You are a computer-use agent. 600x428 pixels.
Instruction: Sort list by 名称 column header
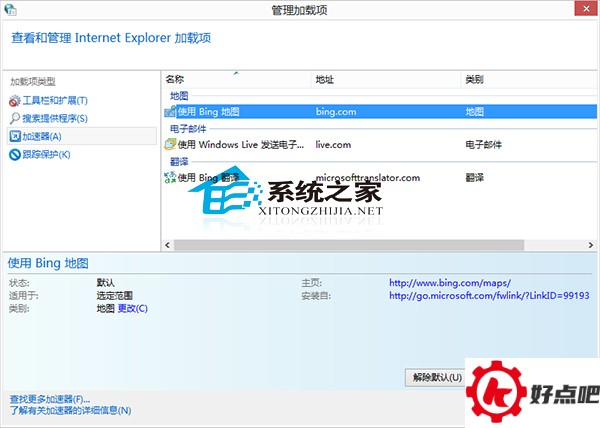tap(236, 80)
